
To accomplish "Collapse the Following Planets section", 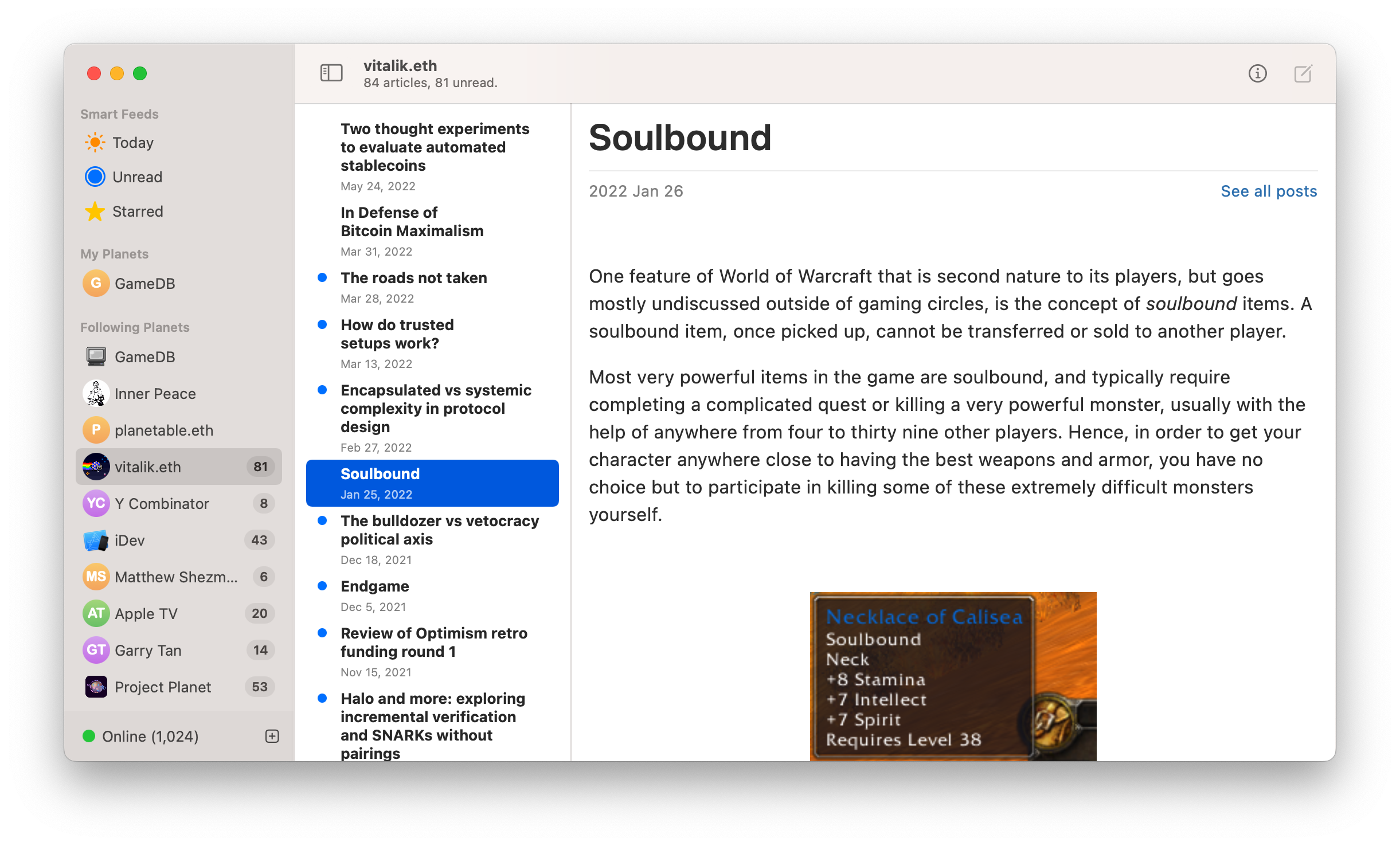I will [x=135, y=327].
